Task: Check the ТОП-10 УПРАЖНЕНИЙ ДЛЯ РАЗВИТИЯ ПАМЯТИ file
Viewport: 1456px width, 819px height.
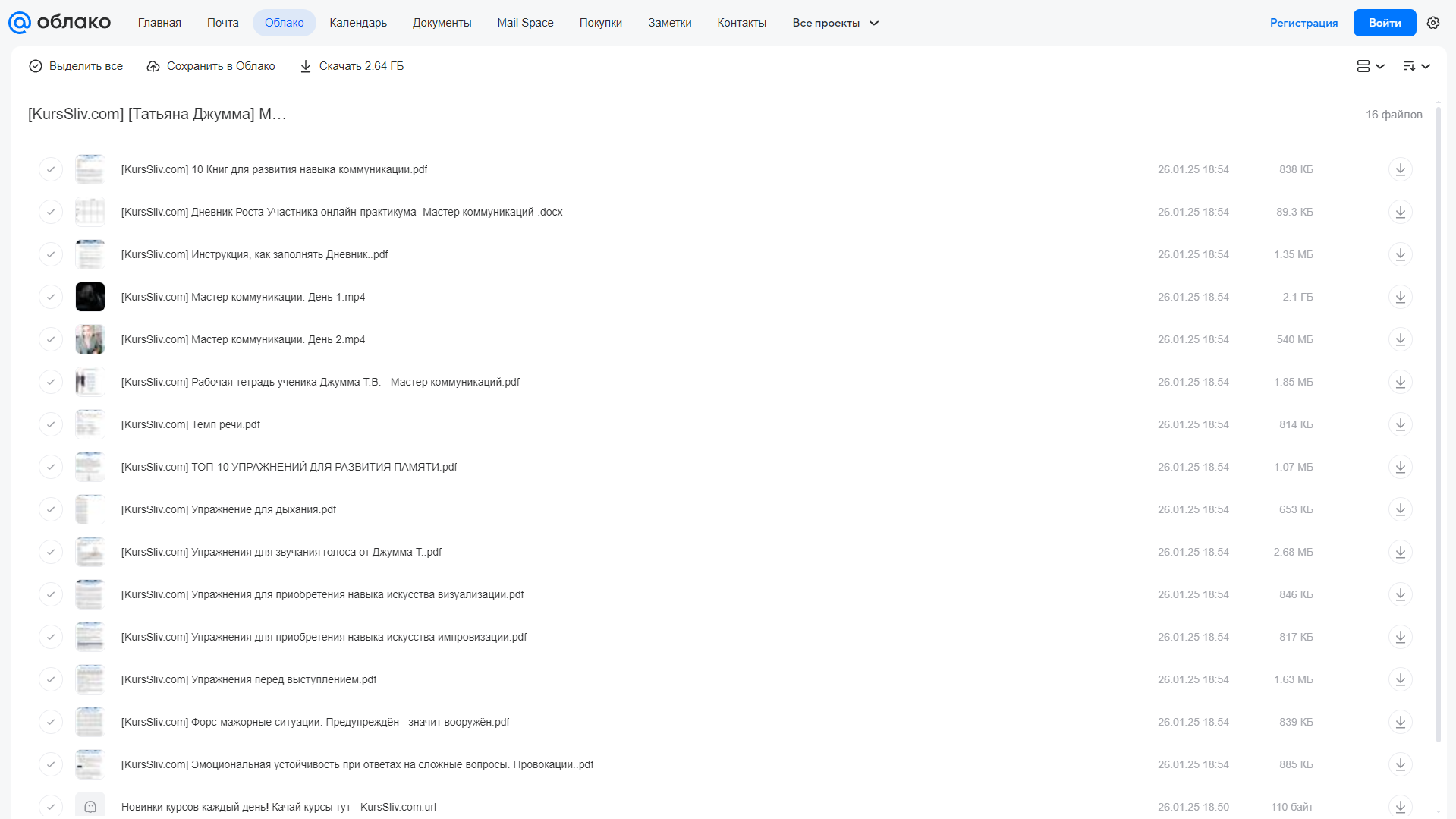Action: pyautogui.click(x=51, y=467)
